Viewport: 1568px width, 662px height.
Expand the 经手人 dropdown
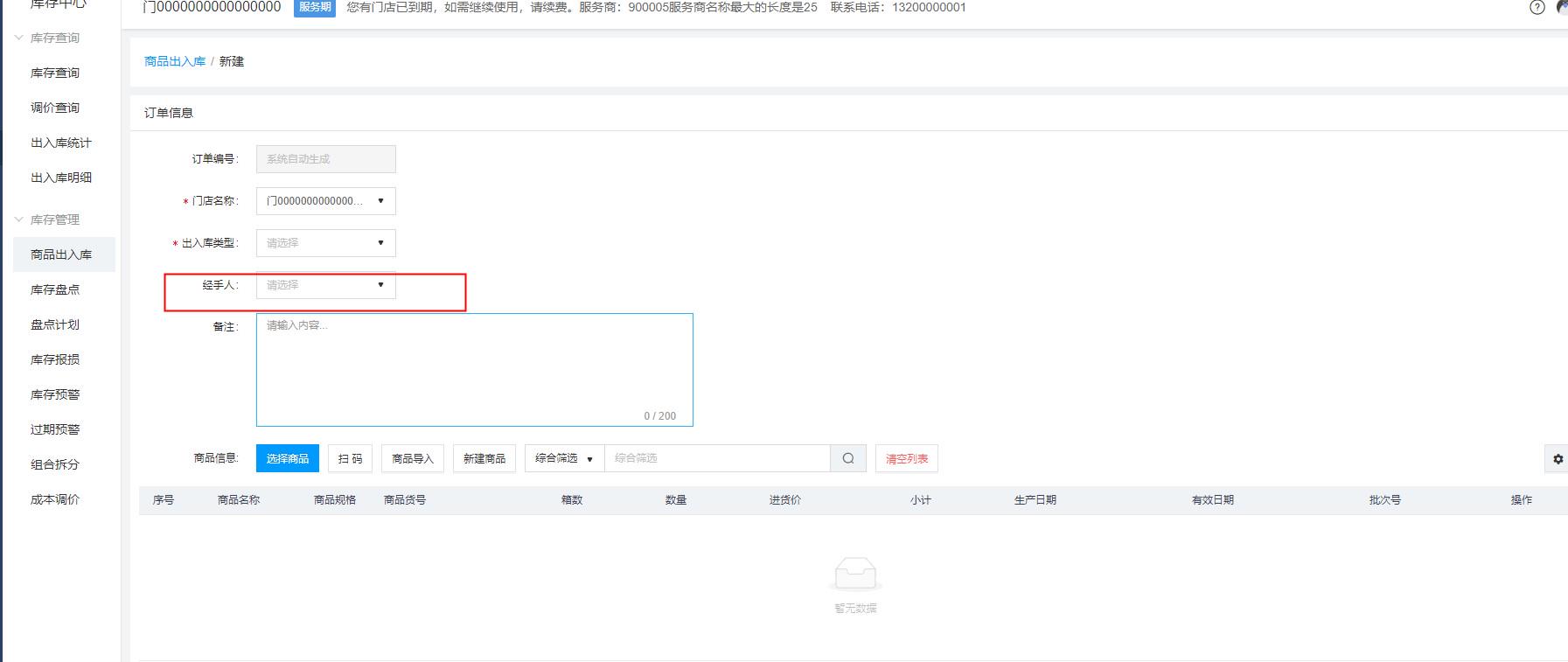(x=325, y=285)
